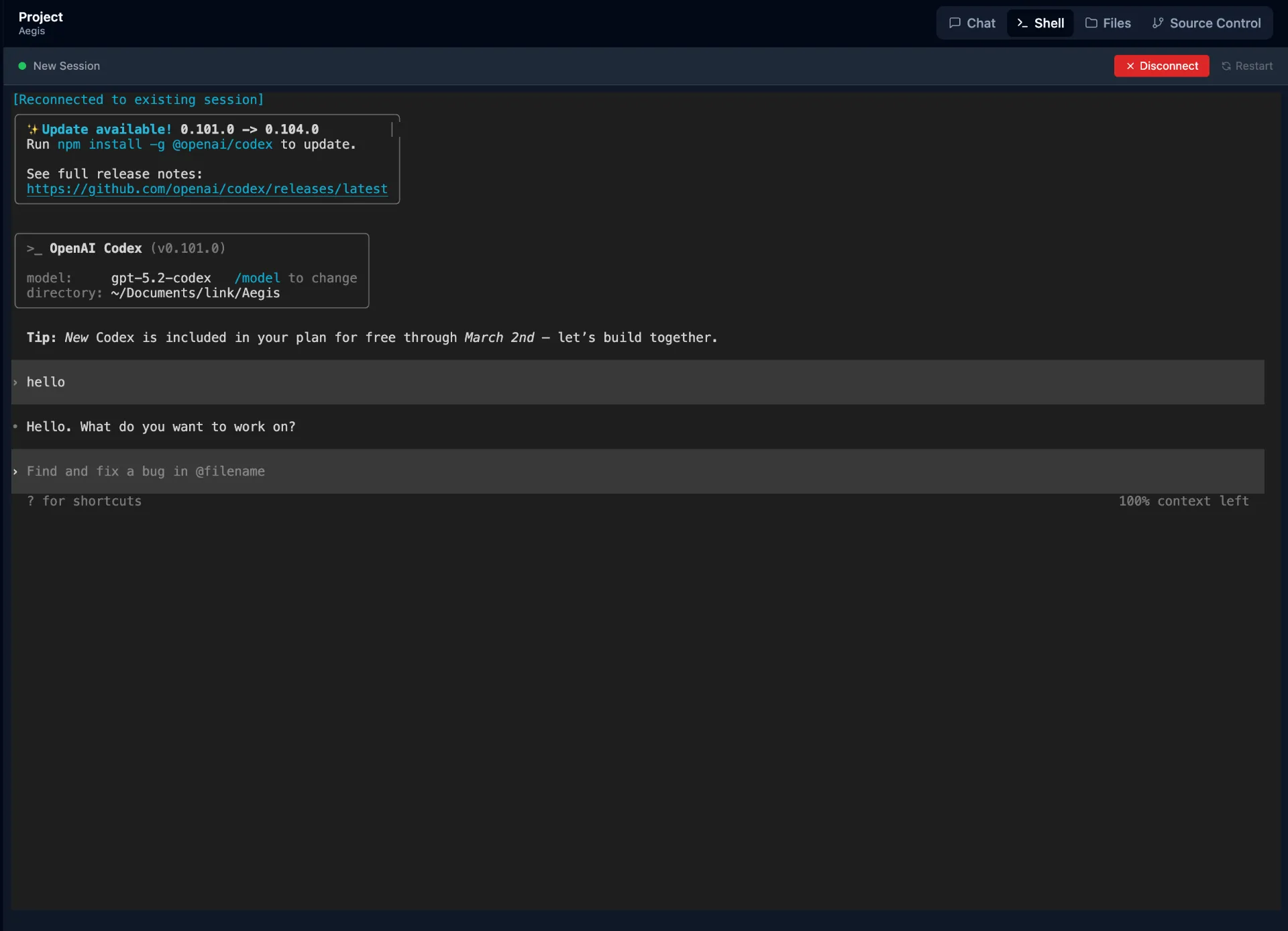Switch to the Chat tab

pos(971,22)
